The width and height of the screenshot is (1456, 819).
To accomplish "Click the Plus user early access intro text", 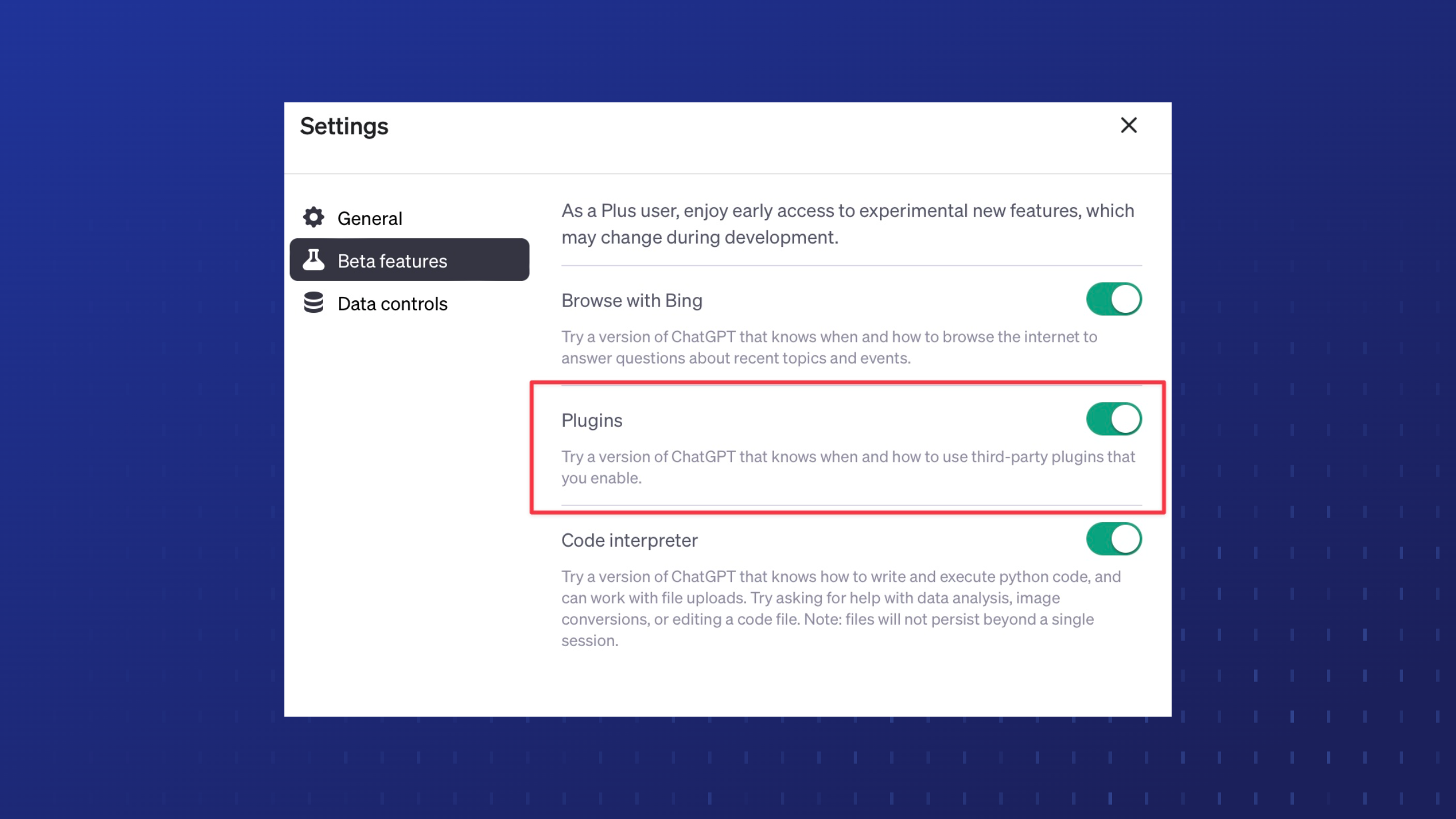I will 847,224.
